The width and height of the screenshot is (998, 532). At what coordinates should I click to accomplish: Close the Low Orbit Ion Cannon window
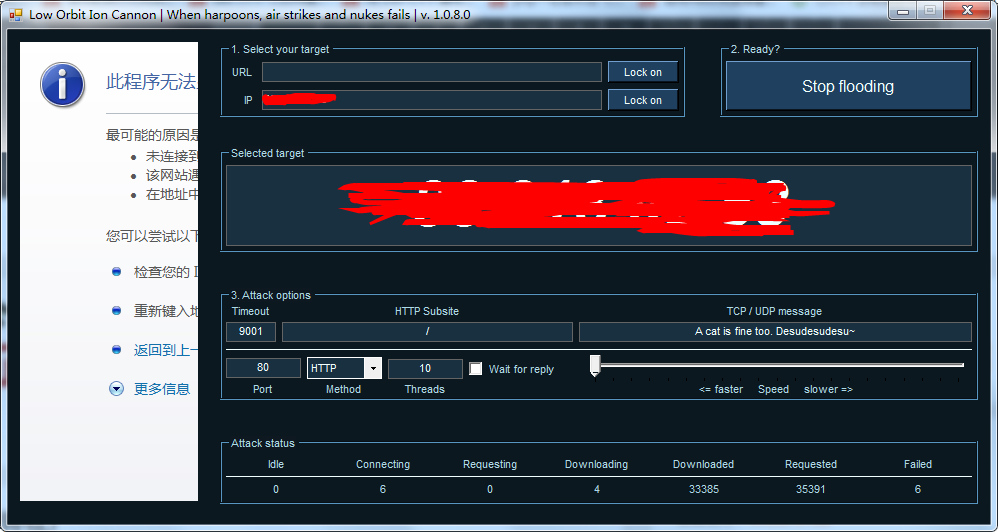point(967,10)
